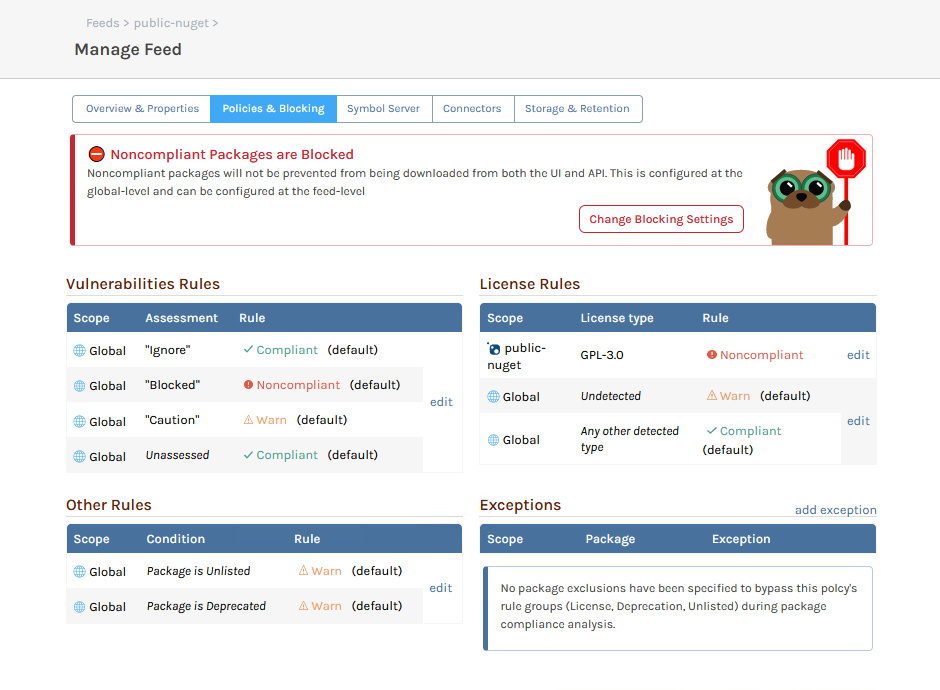Edit the Other Rules section
The width and height of the screenshot is (940, 690).
tap(441, 588)
